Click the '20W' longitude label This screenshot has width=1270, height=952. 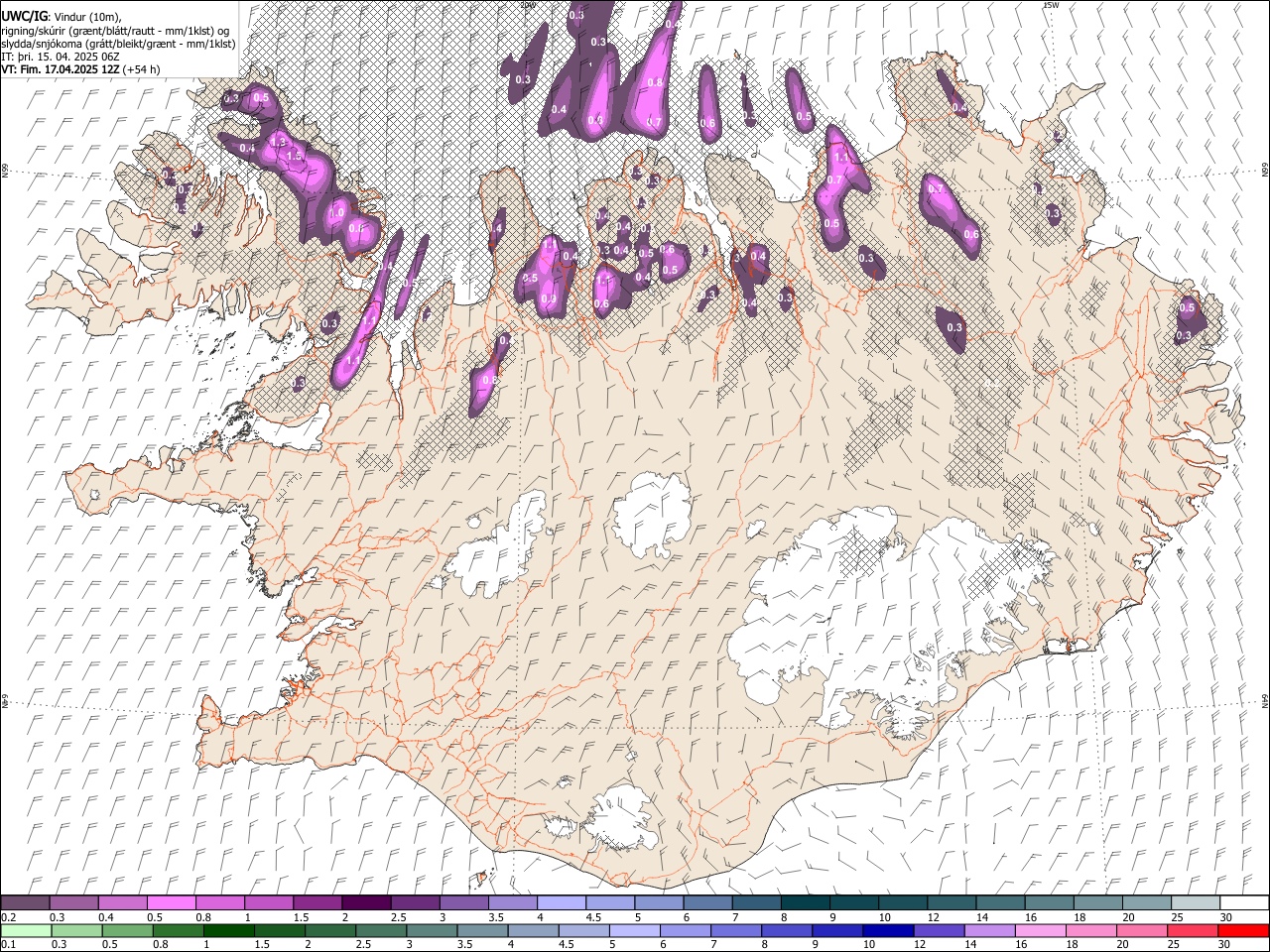click(x=528, y=5)
